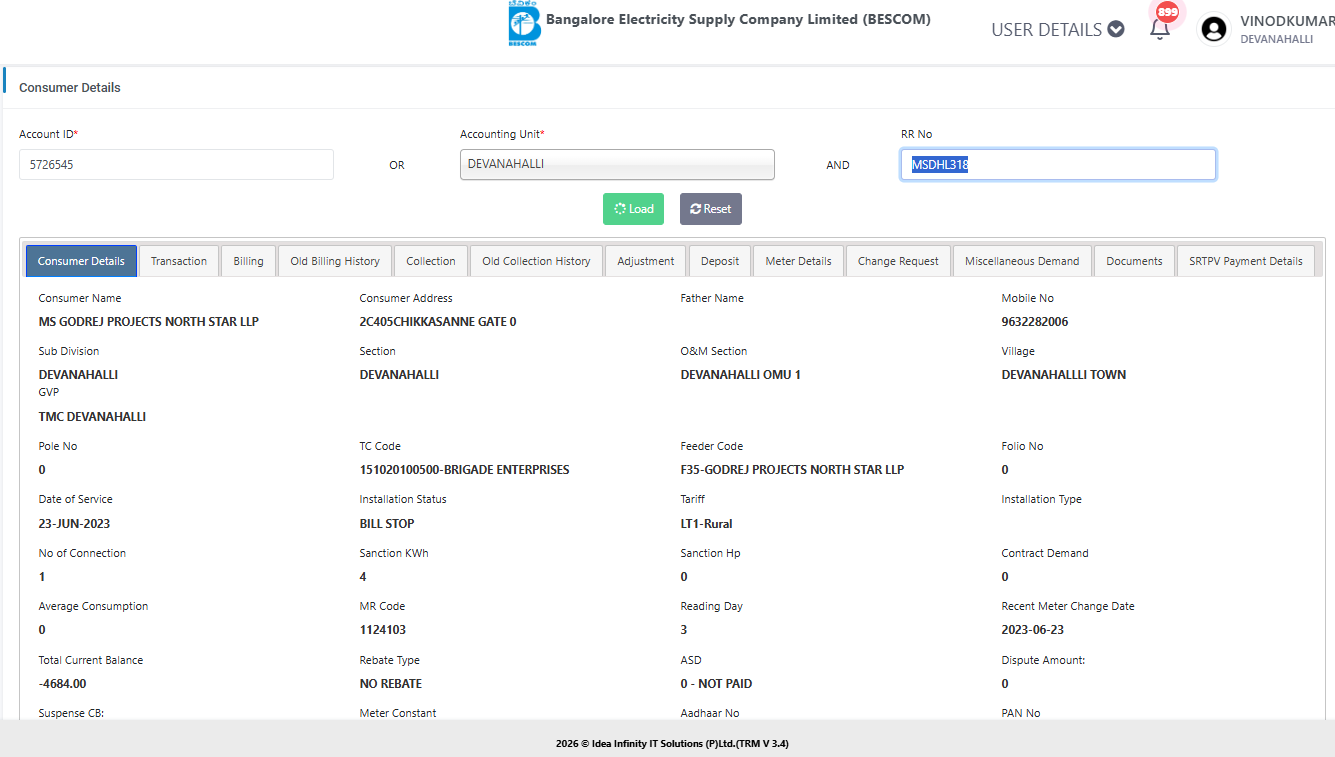Open the Meter Details tab
Viewport: 1335px width, 757px height.
798,261
